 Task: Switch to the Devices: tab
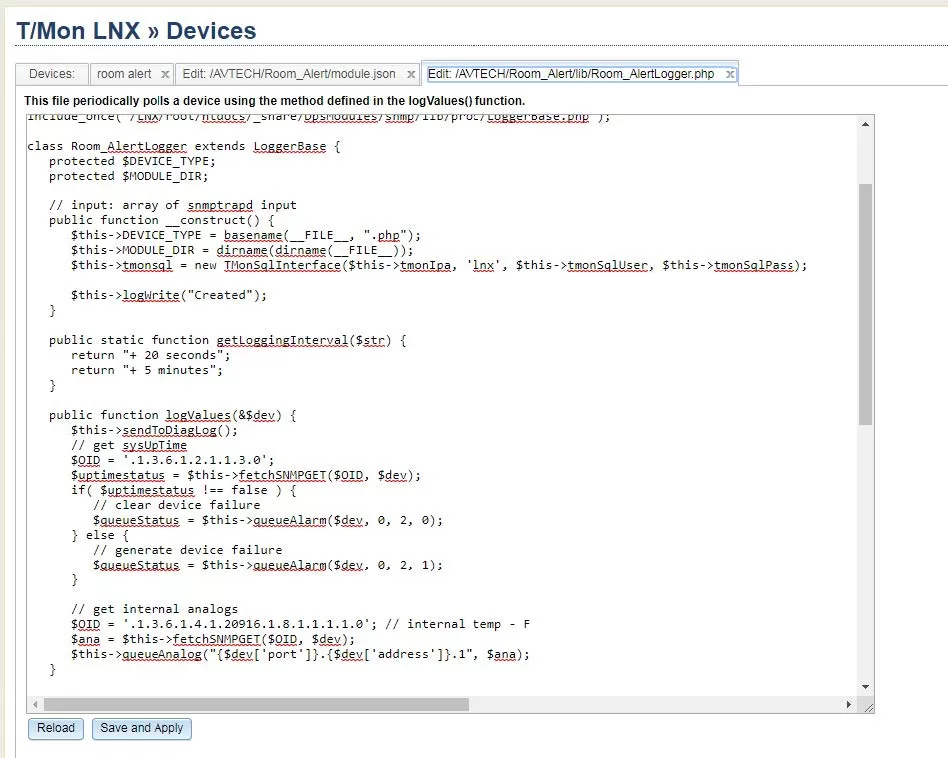[x=51, y=74]
